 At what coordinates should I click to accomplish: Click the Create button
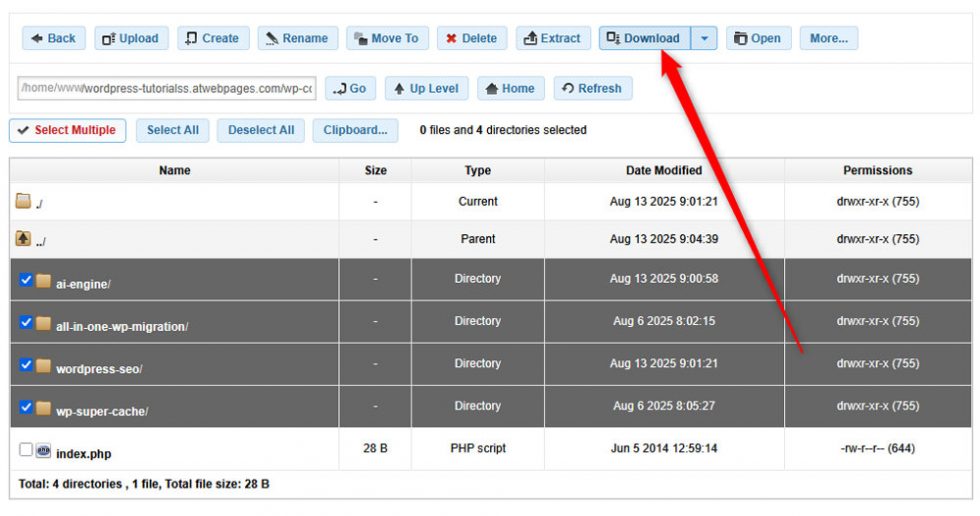tap(213, 38)
